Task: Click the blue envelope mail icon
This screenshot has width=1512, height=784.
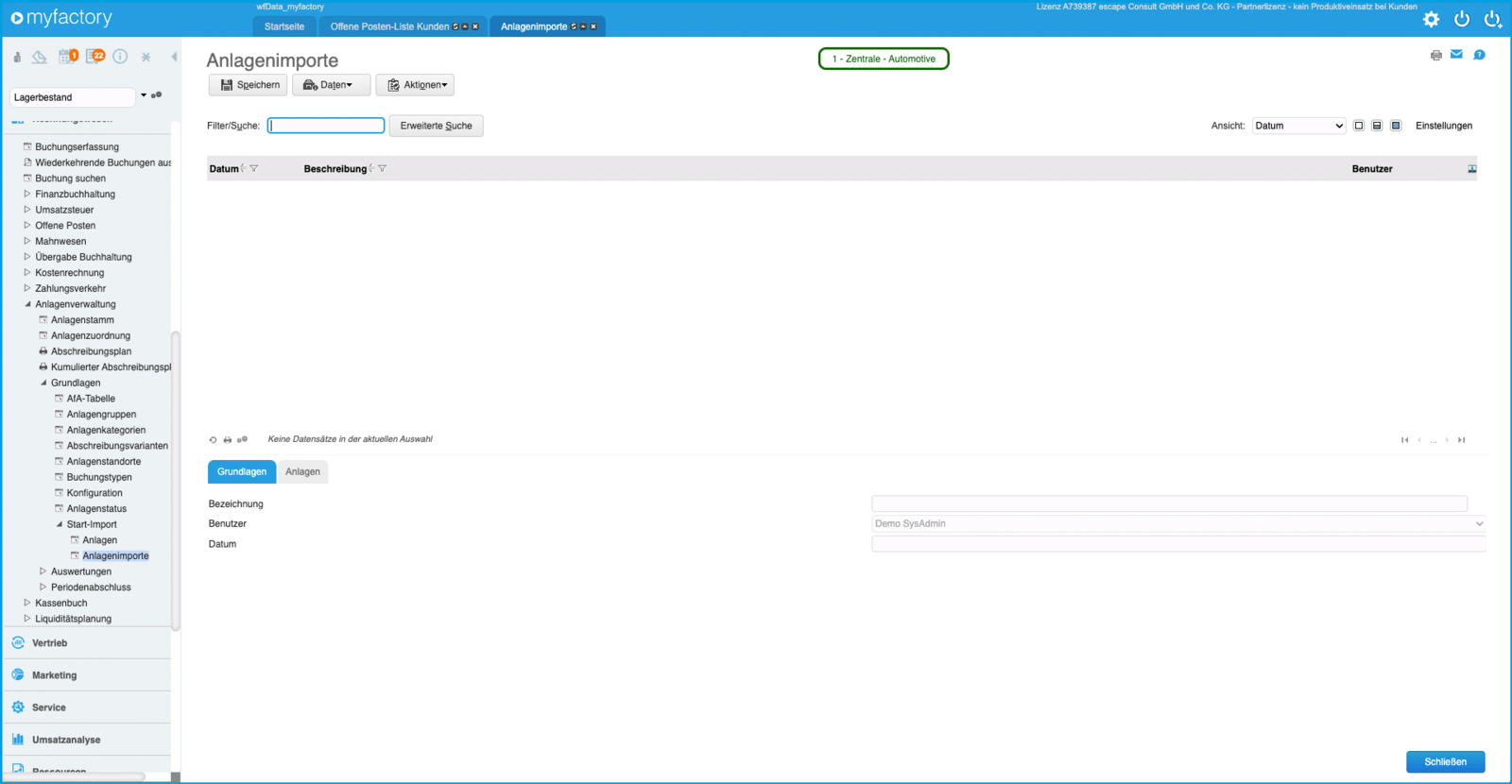Action: click(x=1456, y=55)
